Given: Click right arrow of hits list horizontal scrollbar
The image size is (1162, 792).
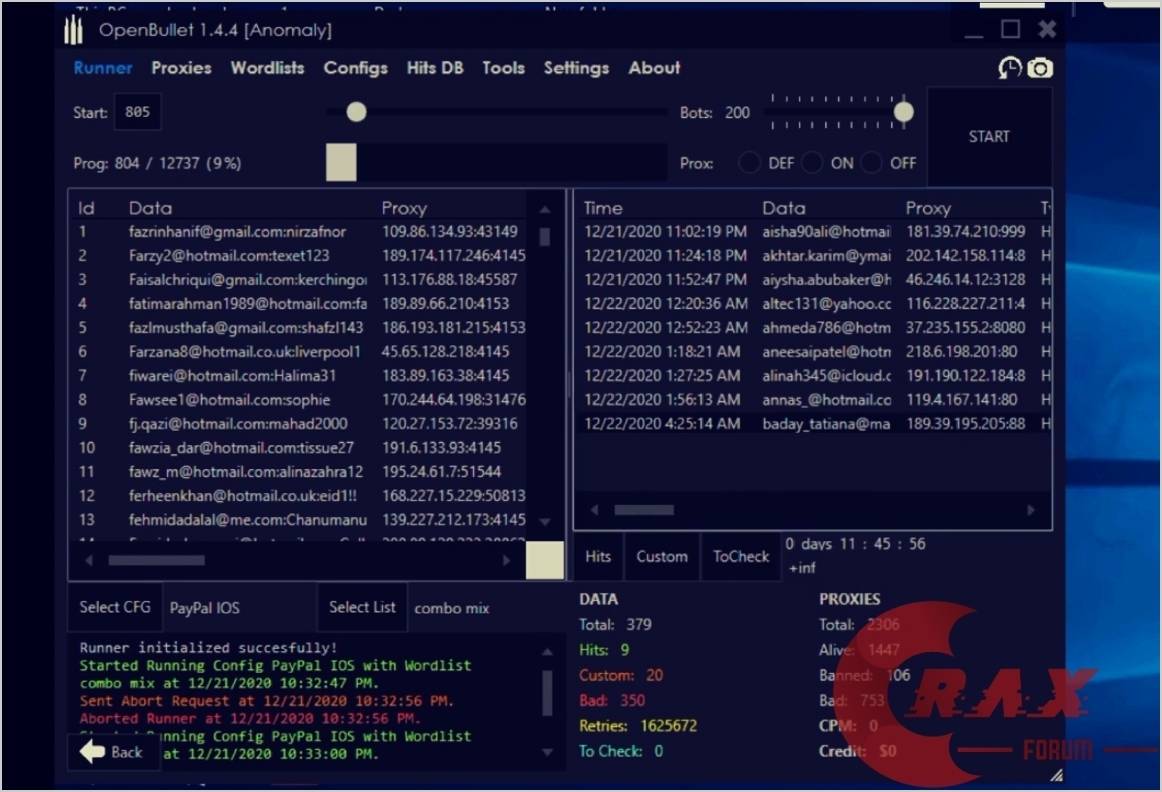Looking at the screenshot, I should [1030, 510].
